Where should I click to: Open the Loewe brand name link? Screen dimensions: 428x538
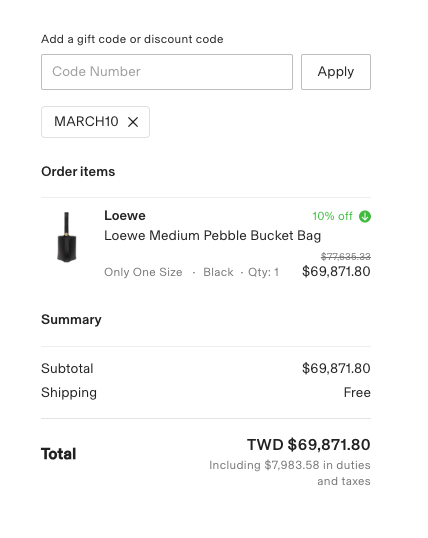pyautogui.click(x=125, y=215)
